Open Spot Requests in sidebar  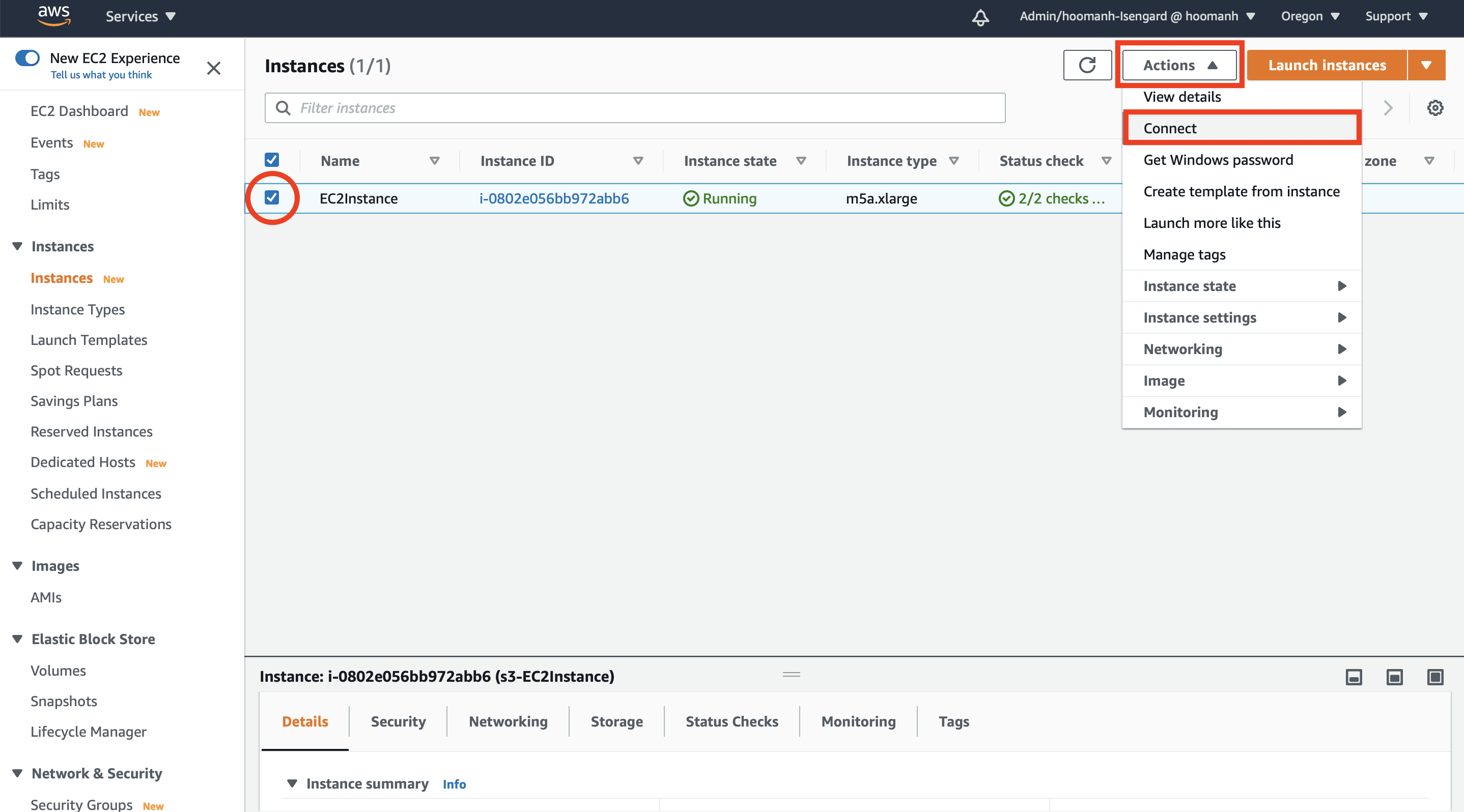pos(76,371)
